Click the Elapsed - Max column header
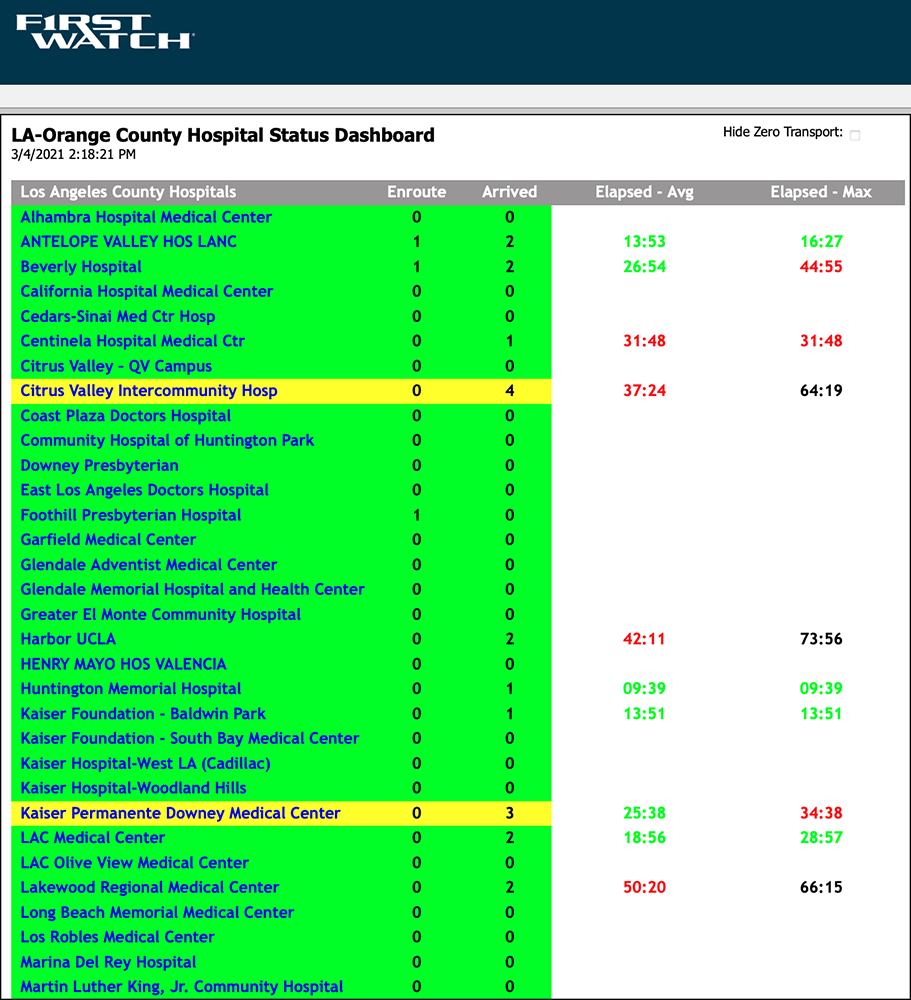 point(820,192)
